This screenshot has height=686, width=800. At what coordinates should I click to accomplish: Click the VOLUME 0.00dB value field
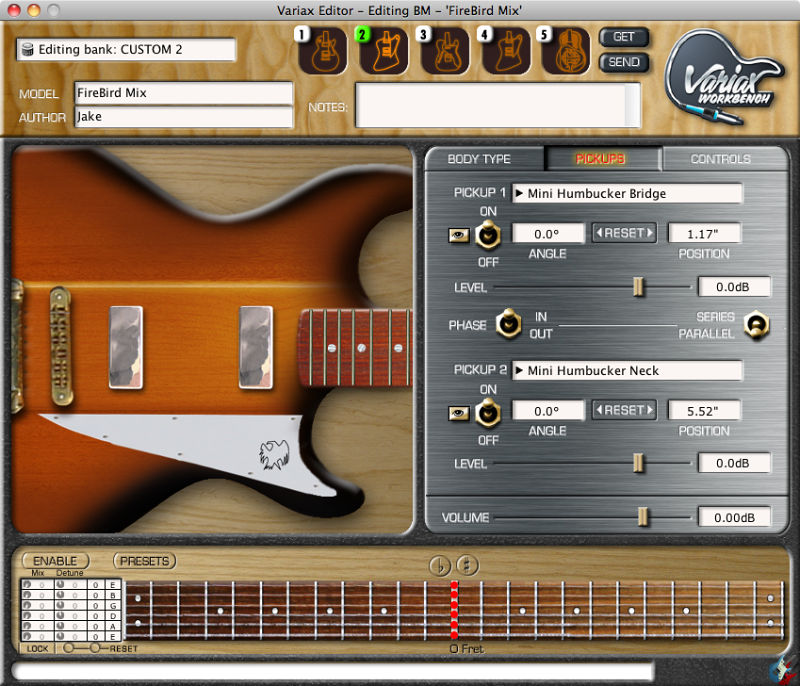[734, 518]
